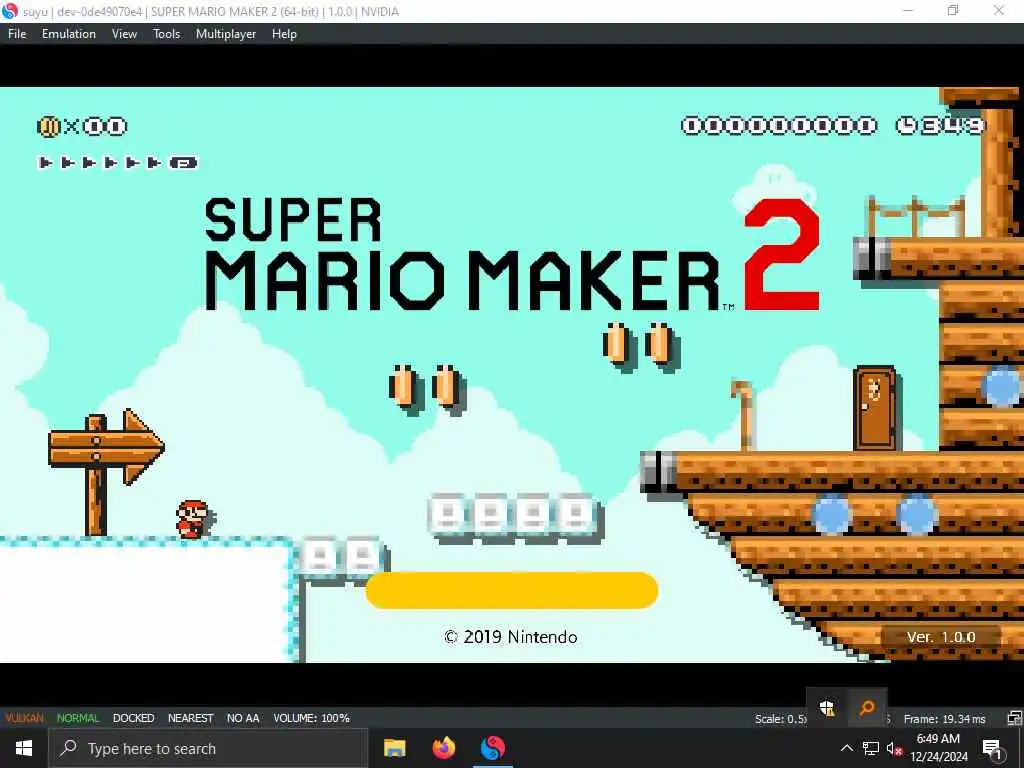Image resolution: width=1024 pixels, height=768 pixels.
Task: Toggle the VULKAN graphics API indicator
Action: [24, 718]
